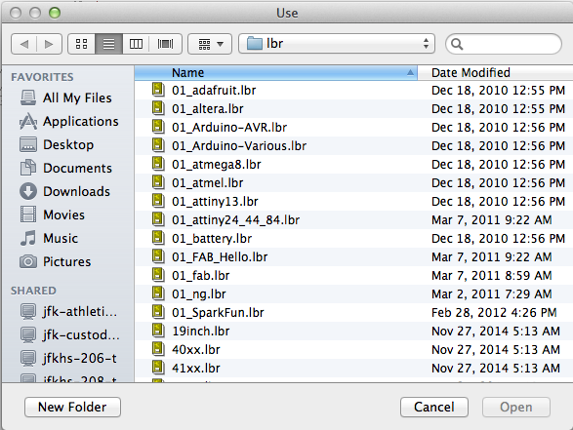573x430 pixels.
Task: Click date Feb 28, 2012 4:26 PM
Action: point(494,313)
